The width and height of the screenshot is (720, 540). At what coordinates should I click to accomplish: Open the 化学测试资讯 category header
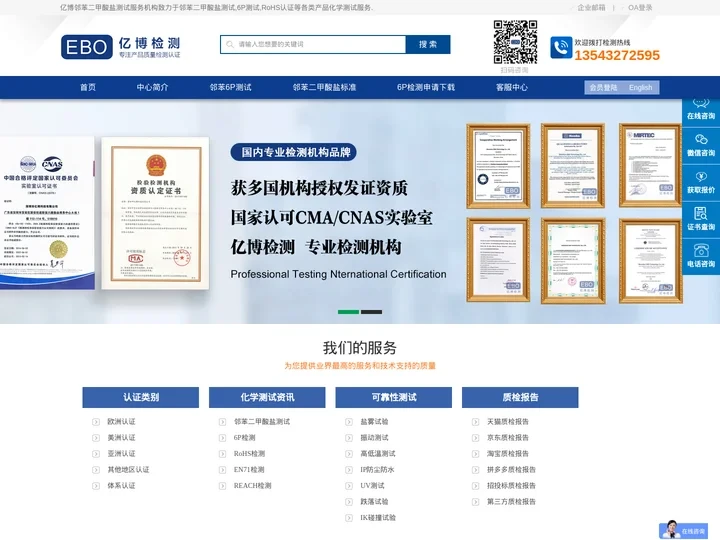coord(267,397)
